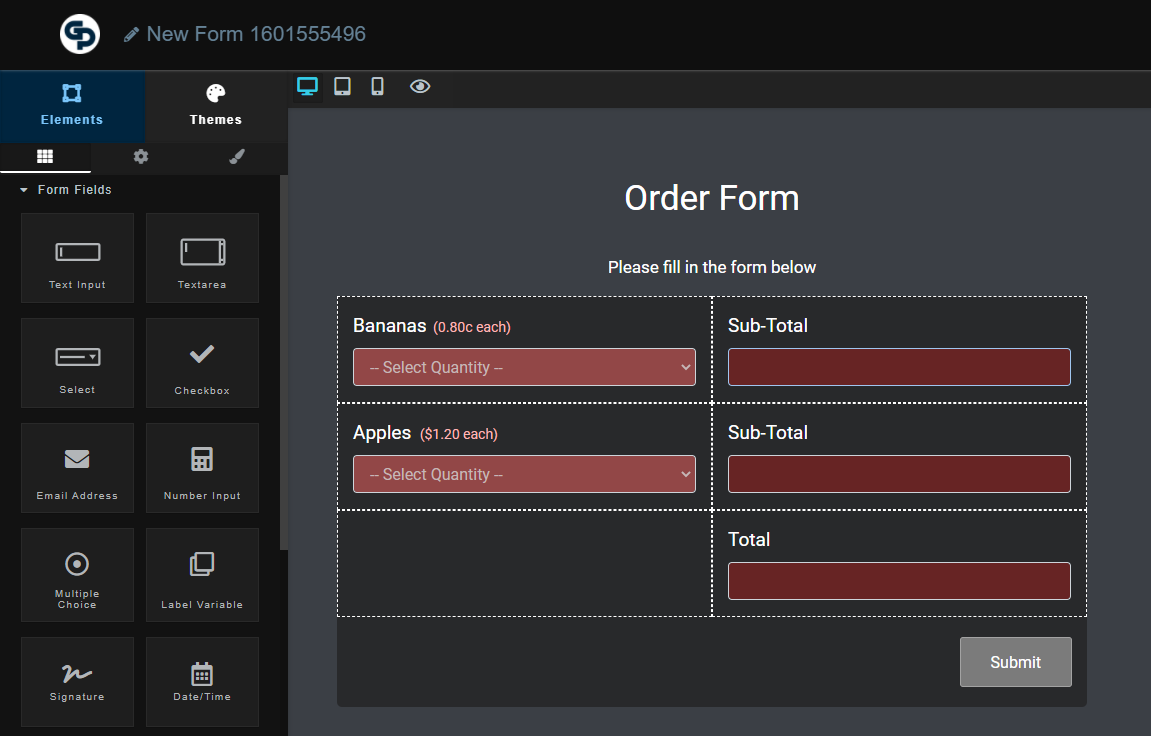Add an Email Address element
Screen dimensions: 1151x736
(x=77, y=467)
